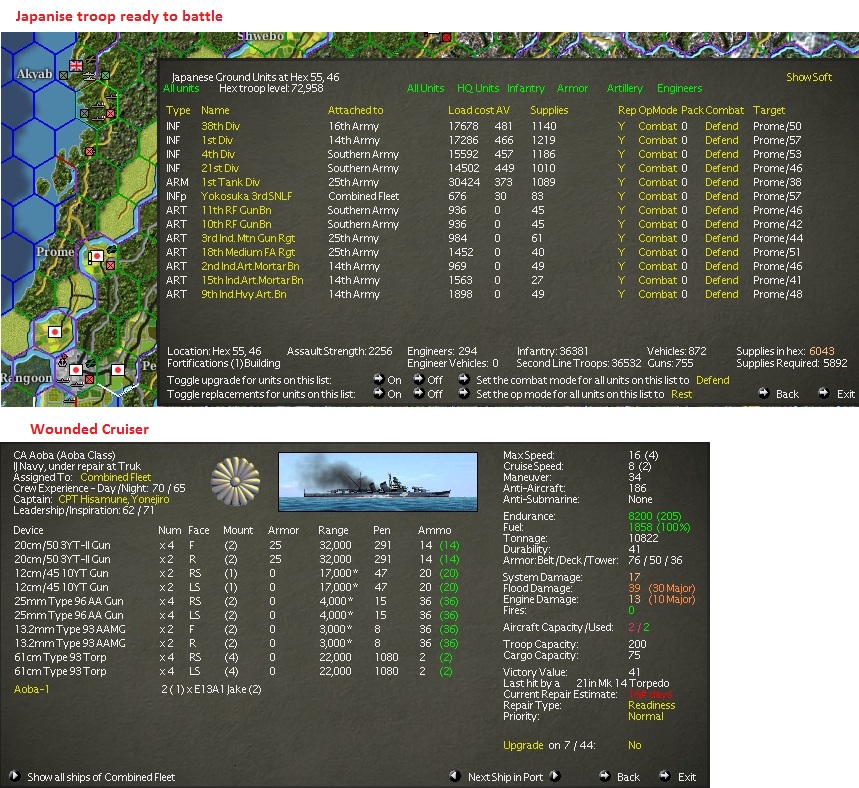
Task: Click the red enemy unit marker beside Prome
Action: [111, 265]
